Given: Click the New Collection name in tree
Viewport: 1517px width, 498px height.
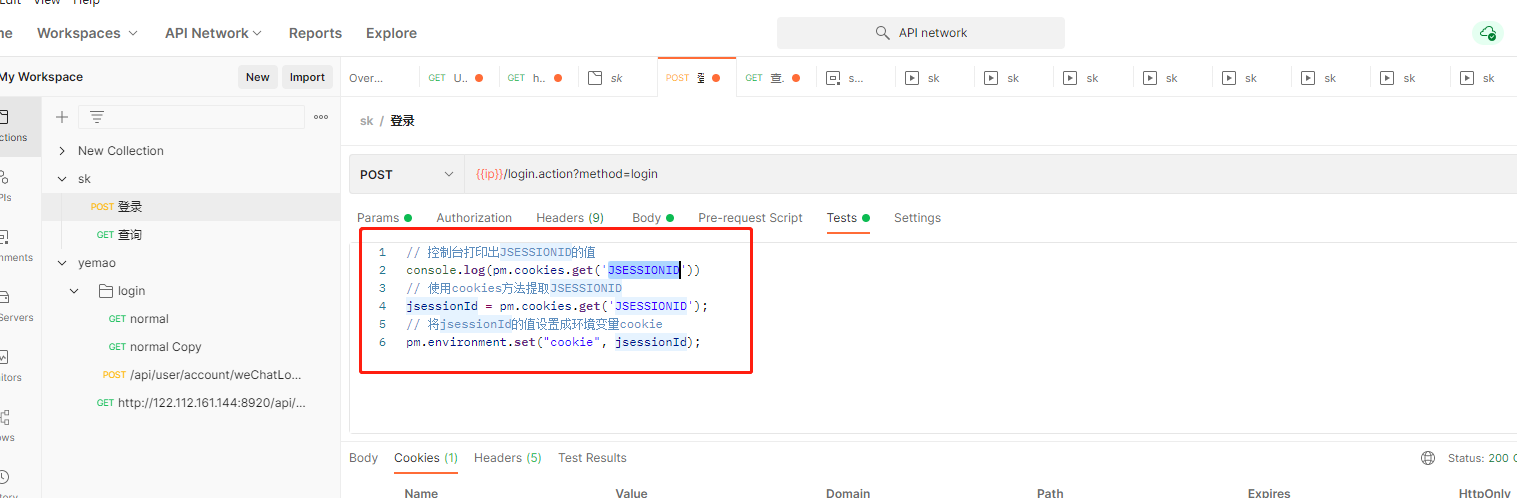Looking at the screenshot, I should pos(121,151).
